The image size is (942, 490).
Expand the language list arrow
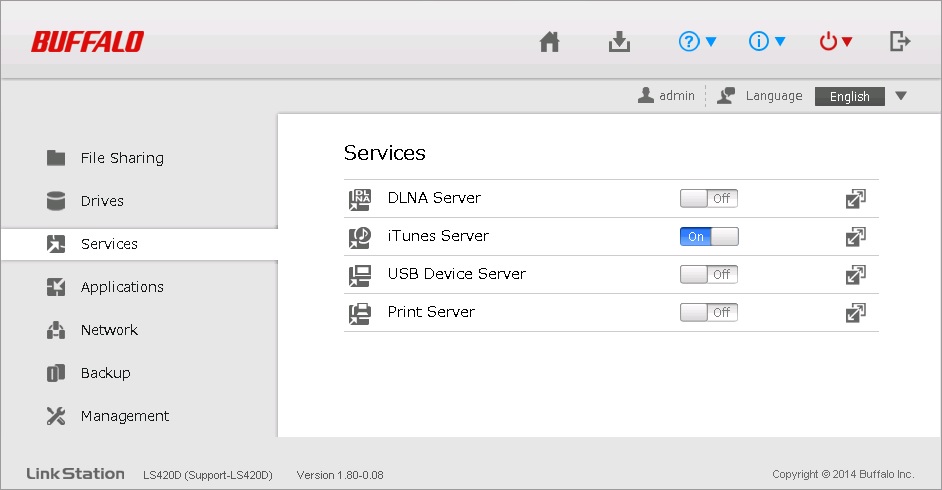click(901, 96)
